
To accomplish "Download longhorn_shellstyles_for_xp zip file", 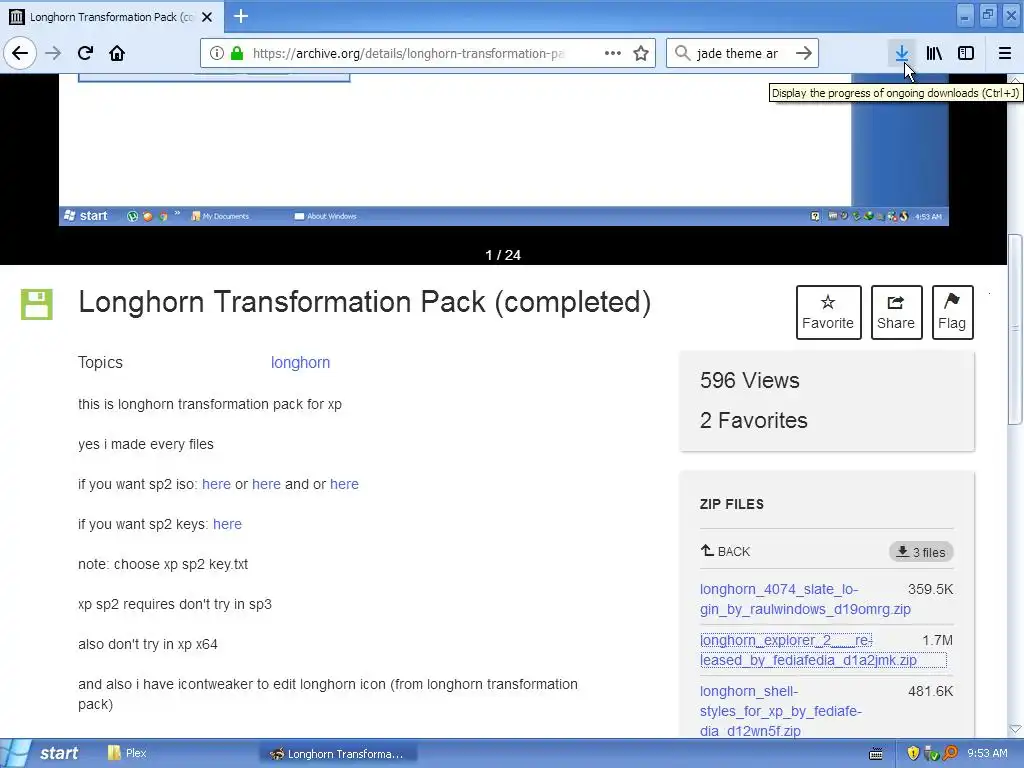I will 780,711.
